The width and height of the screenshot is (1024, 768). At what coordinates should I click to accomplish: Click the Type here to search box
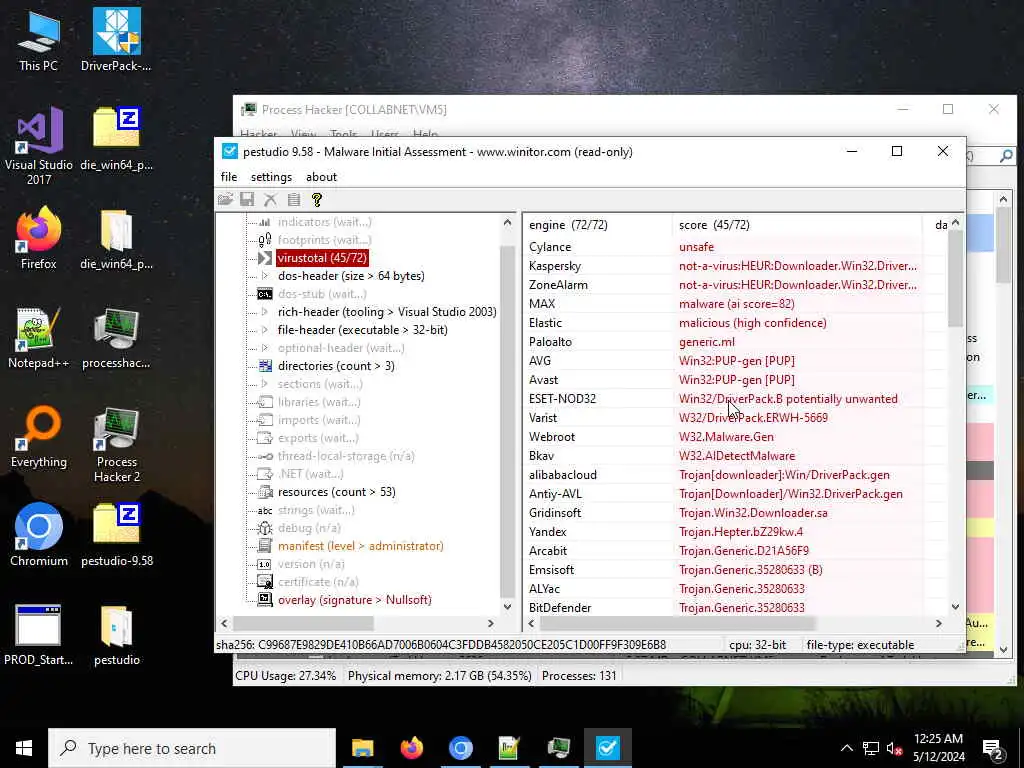[x=192, y=748]
